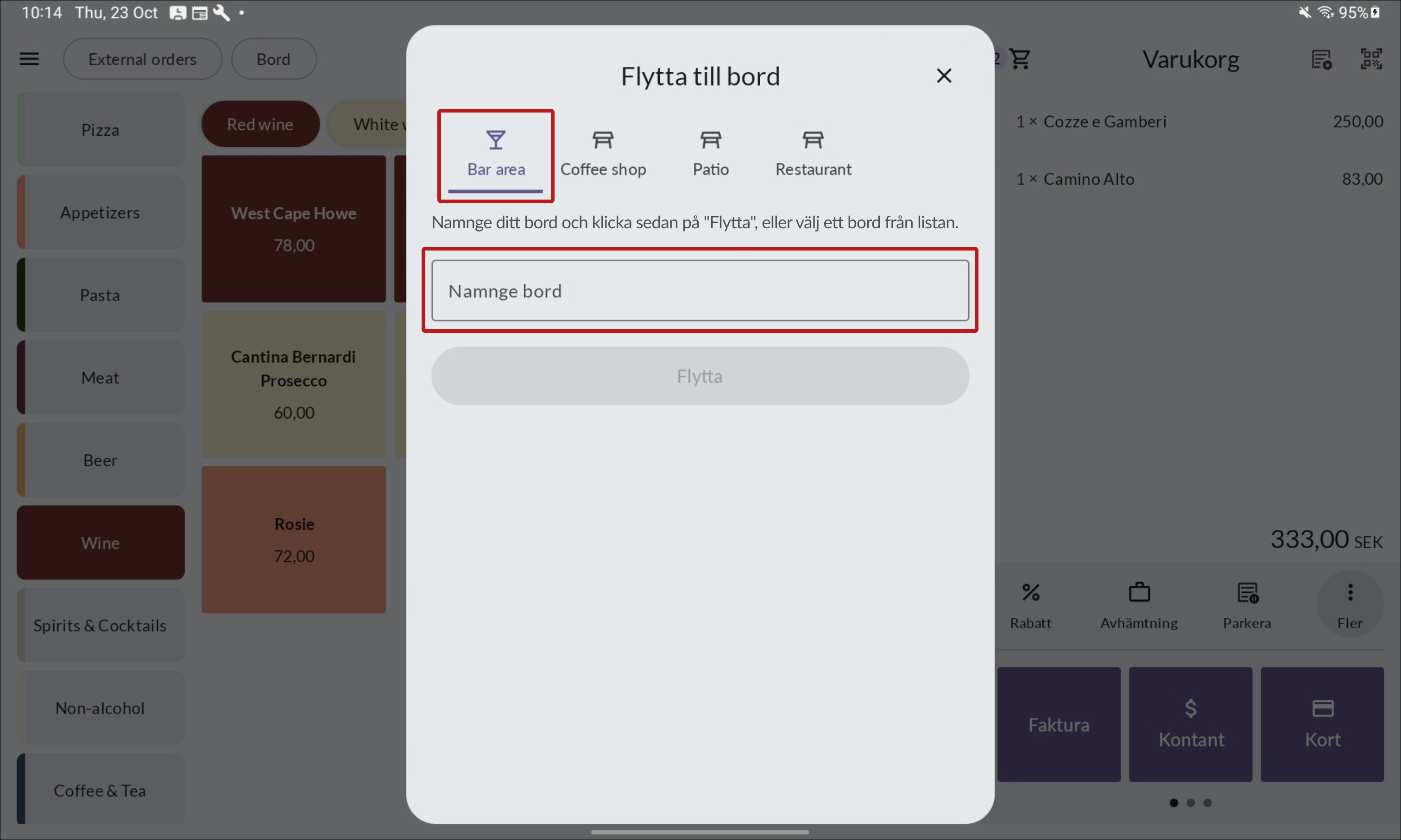Click the Namnge bord input field
Viewport: 1401px width, 840px height.
[x=700, y=291]
